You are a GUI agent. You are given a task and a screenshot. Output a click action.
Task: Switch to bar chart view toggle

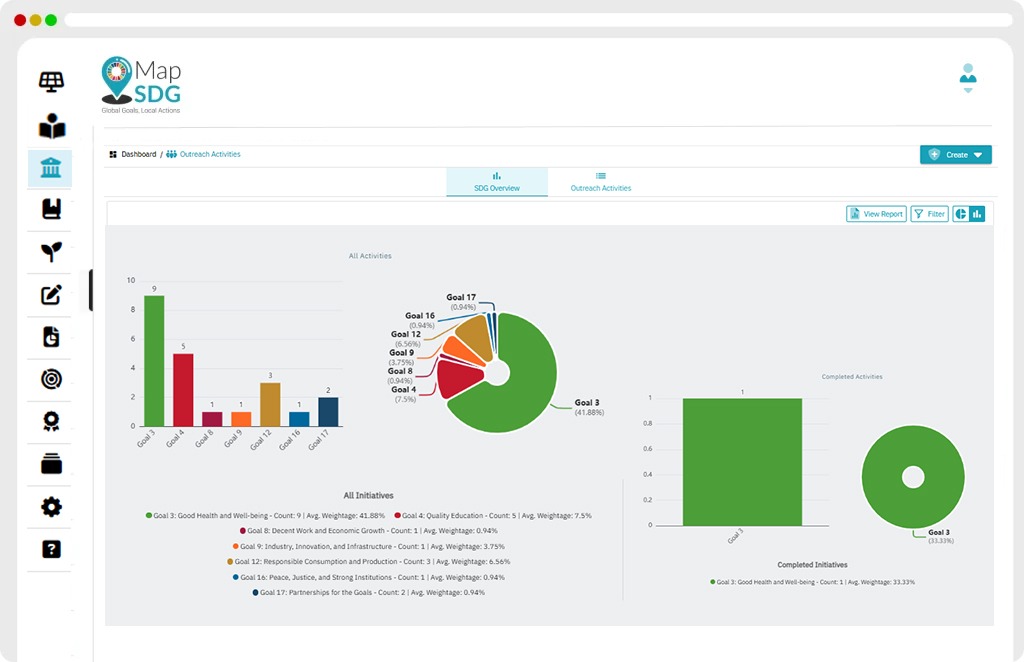click(977, 214)
